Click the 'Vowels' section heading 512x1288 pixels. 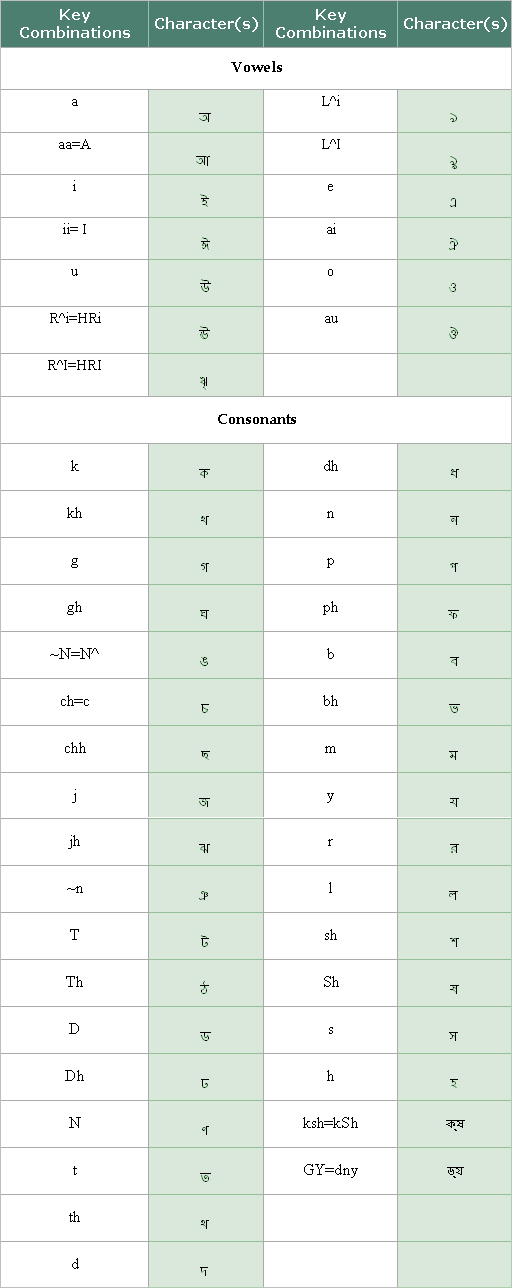(256, 68)
